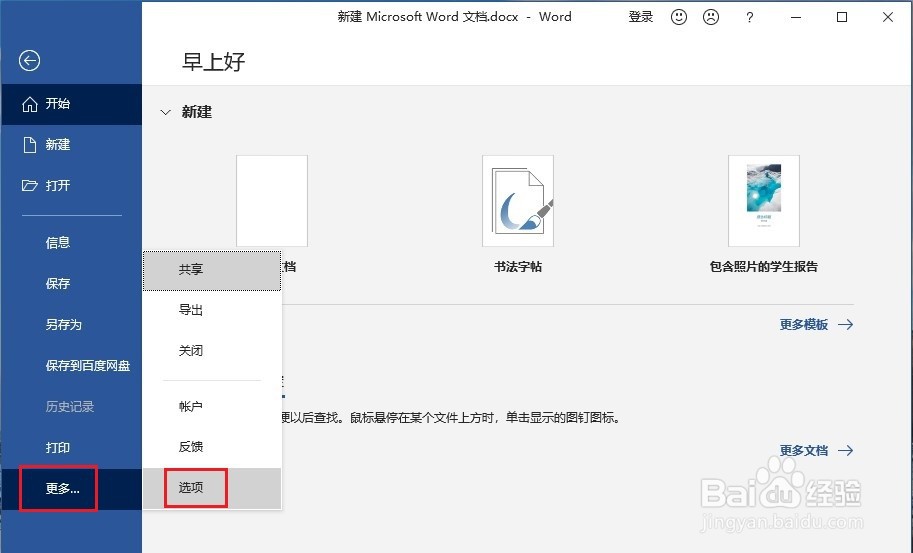Click the 登录 sign-in button
Viewport: 913px width, 553px height.
tap(640, 17)
